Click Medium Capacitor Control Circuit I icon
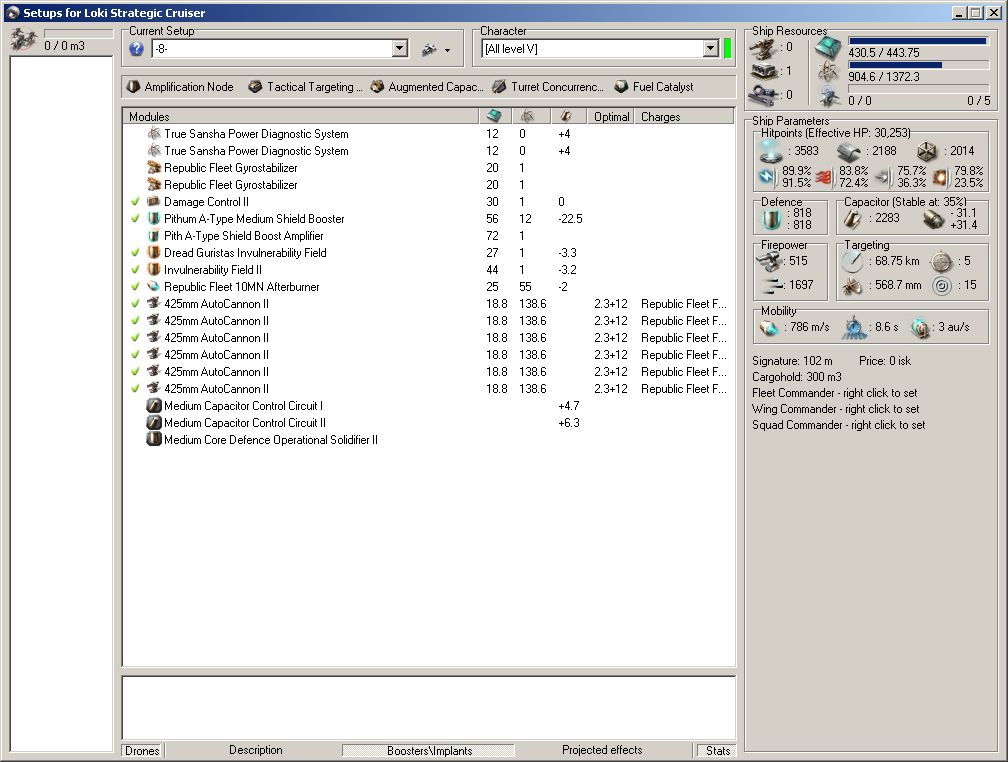This screenshot has width=1008, height=762. (x=154, y=405)
